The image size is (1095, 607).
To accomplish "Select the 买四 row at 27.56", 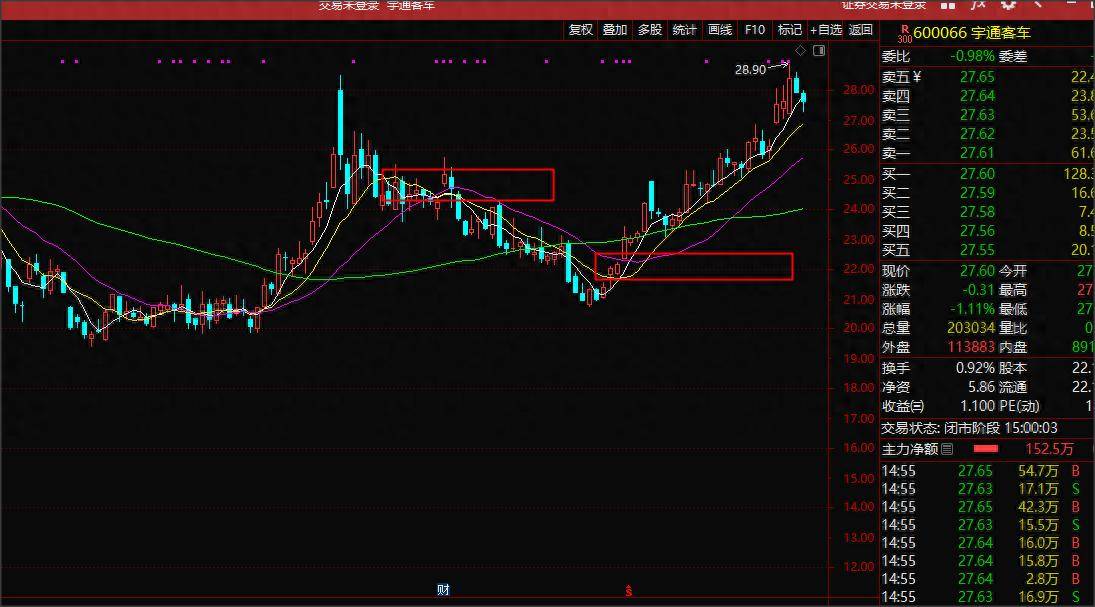I will click(x=987, y=231).
